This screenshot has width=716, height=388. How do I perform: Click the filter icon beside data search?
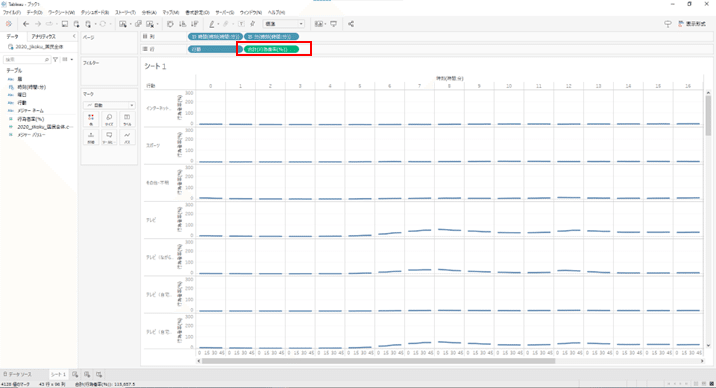point(55,59)
